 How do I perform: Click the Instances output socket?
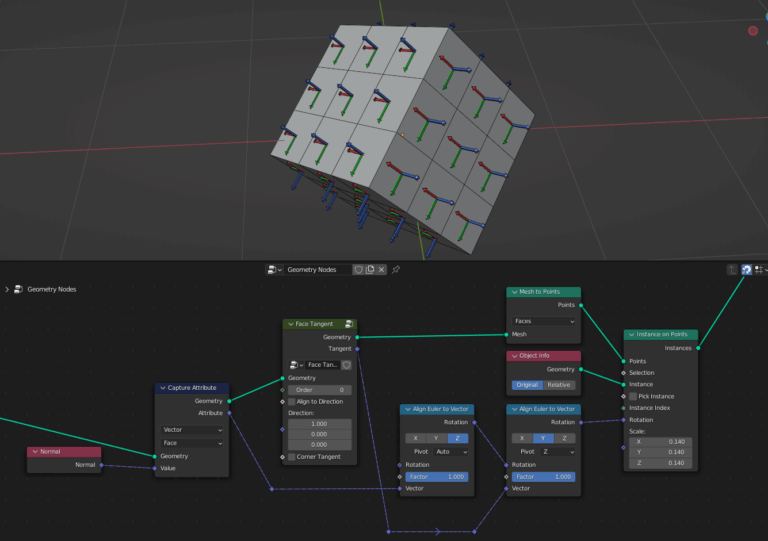[698, 348]
